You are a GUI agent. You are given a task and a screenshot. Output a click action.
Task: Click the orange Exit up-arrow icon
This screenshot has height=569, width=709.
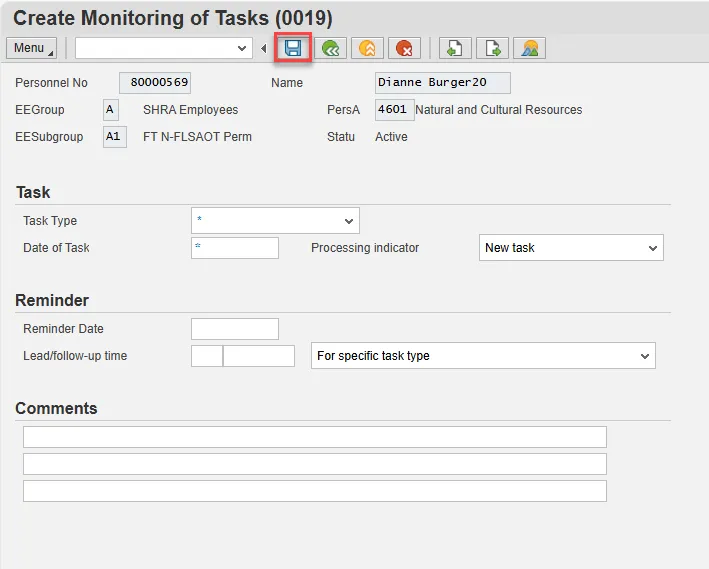coord(367,48)
